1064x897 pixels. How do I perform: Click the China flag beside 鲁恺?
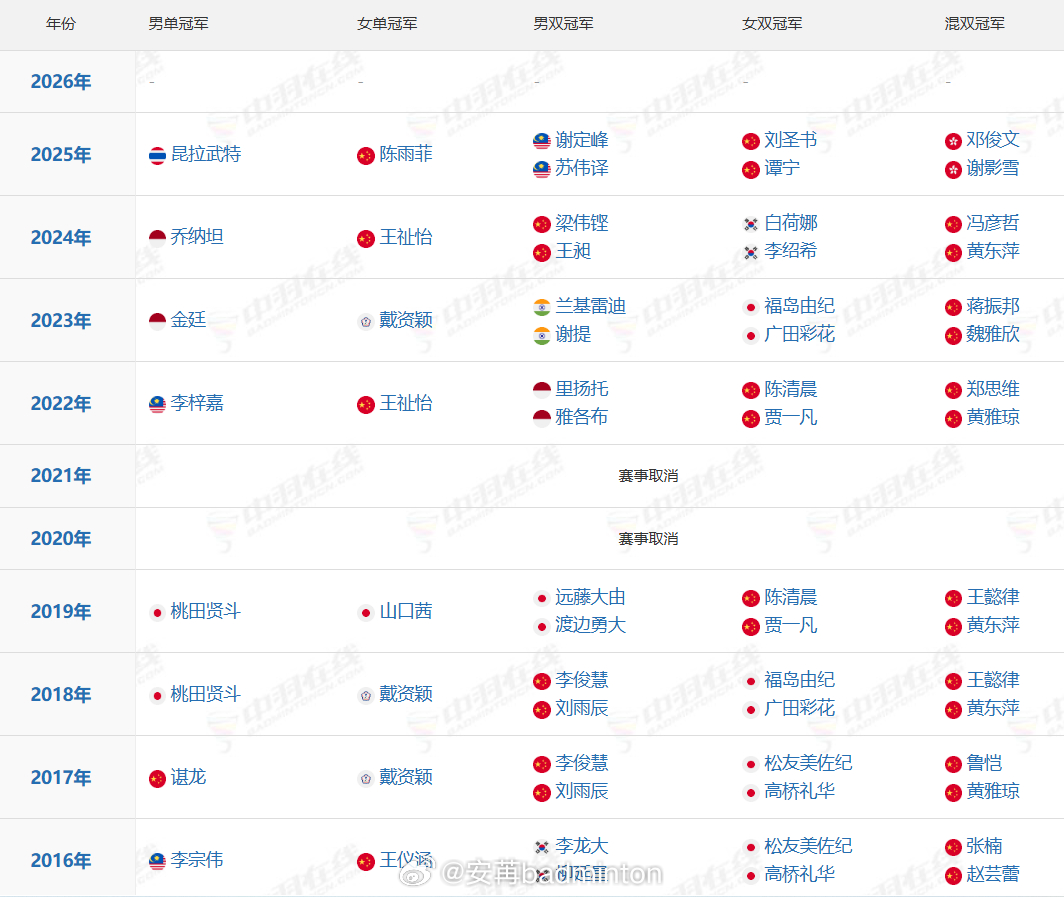point(953,765)
